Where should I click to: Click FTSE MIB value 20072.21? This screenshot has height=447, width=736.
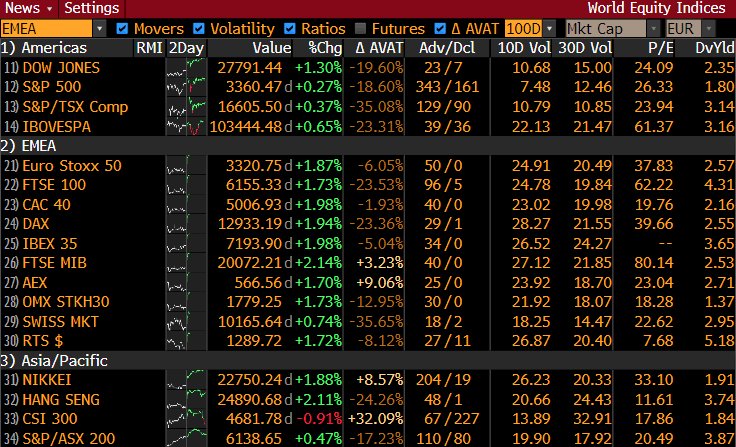click(x=250, y=263)
